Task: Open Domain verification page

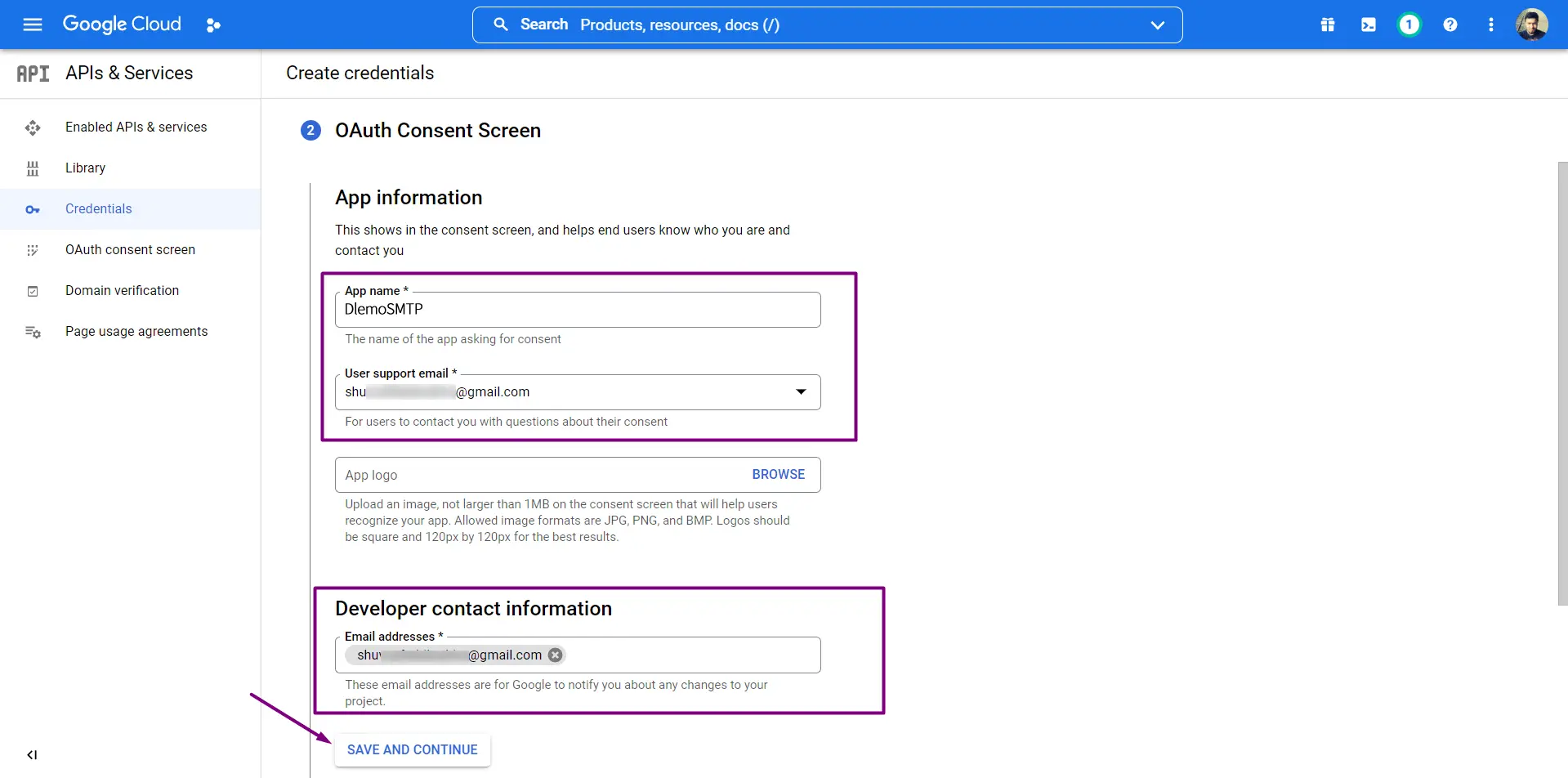Action: click(x=122, y=291)
